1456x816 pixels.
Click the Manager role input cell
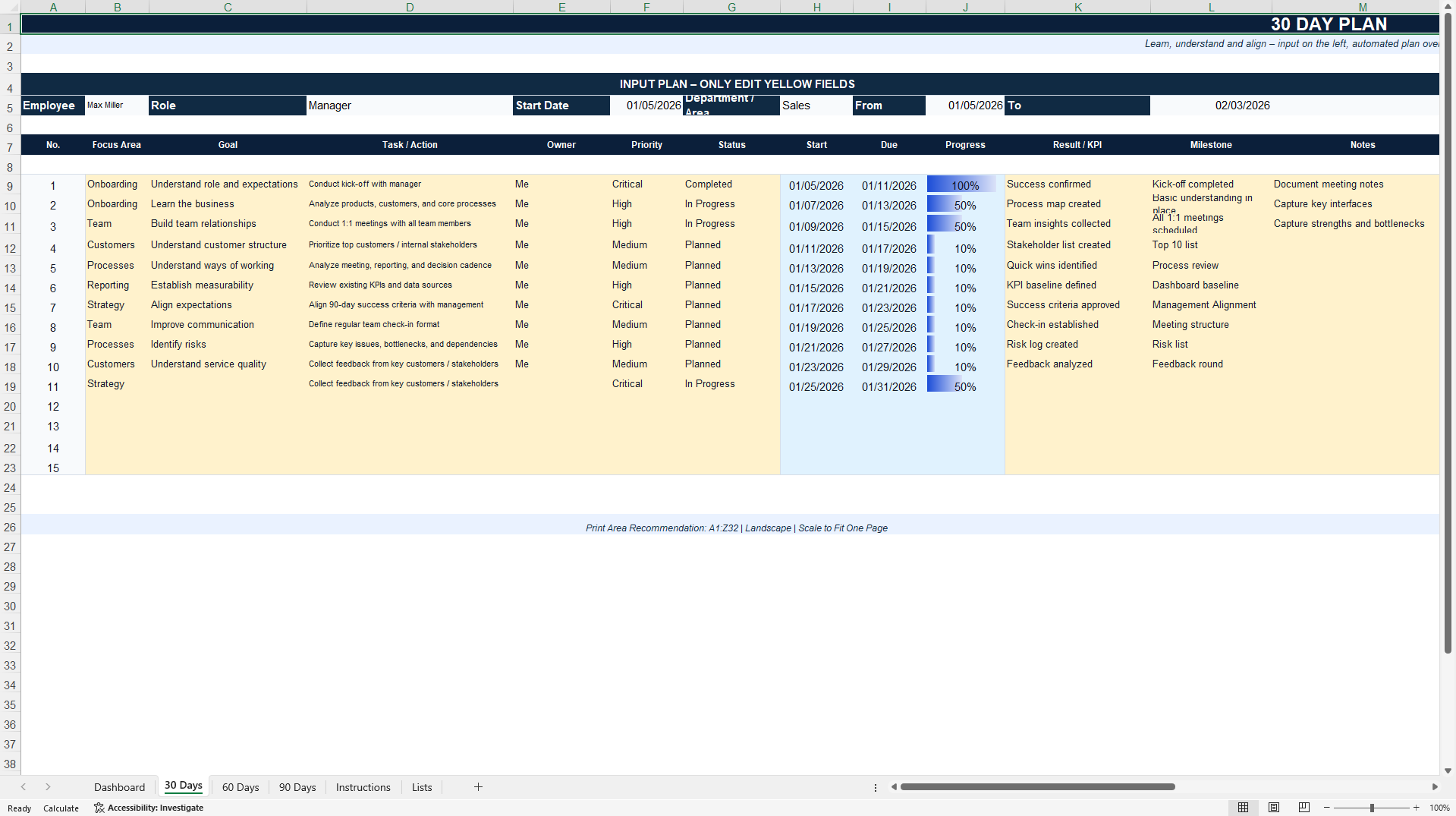[410, 106]
